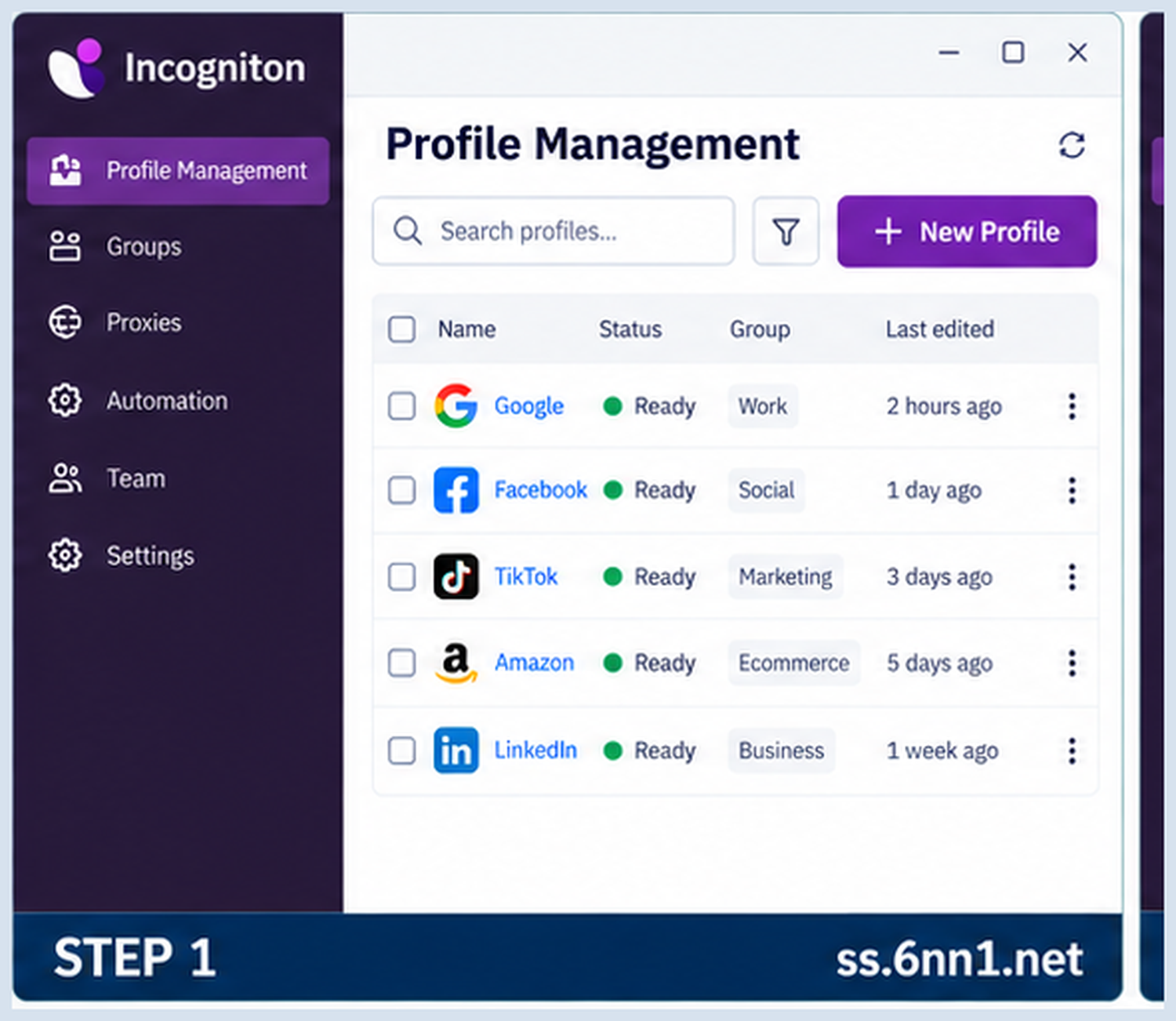Click the LinkedIn profile icon
The height and width of the screenshot is (1021, 1176).
coord(456,750)
